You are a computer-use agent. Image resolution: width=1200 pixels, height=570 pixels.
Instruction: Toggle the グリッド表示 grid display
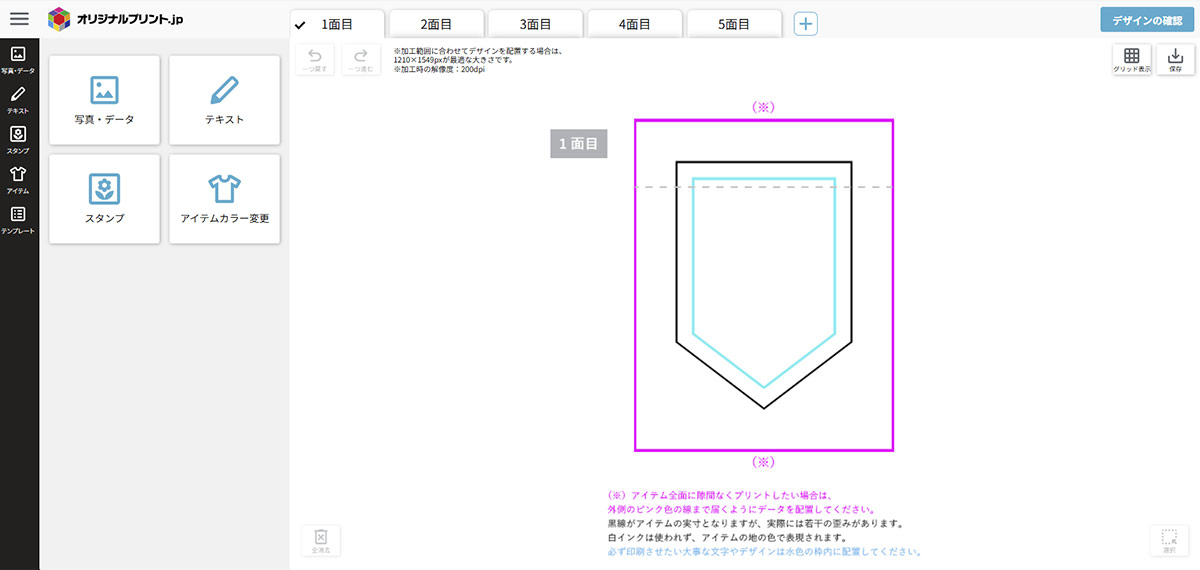pyautogui.click(x=1131, y=60)
